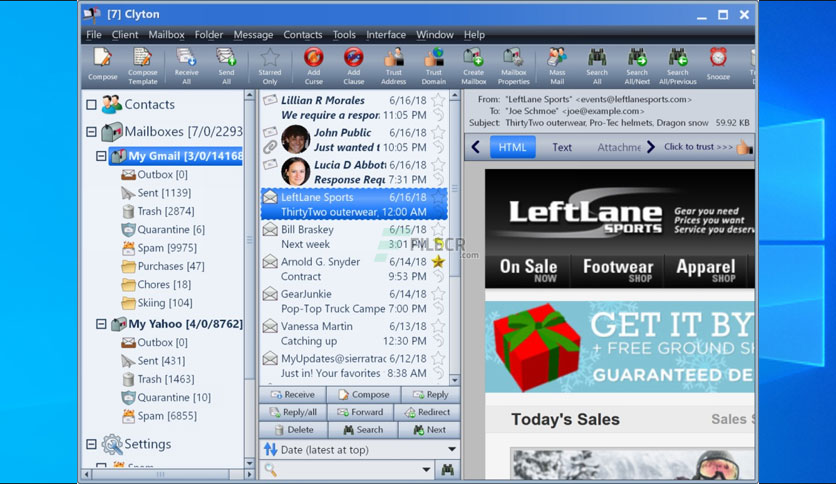Toggle star on John Public message
This screenshot has height=484, width=836.
tap(438, 132)
